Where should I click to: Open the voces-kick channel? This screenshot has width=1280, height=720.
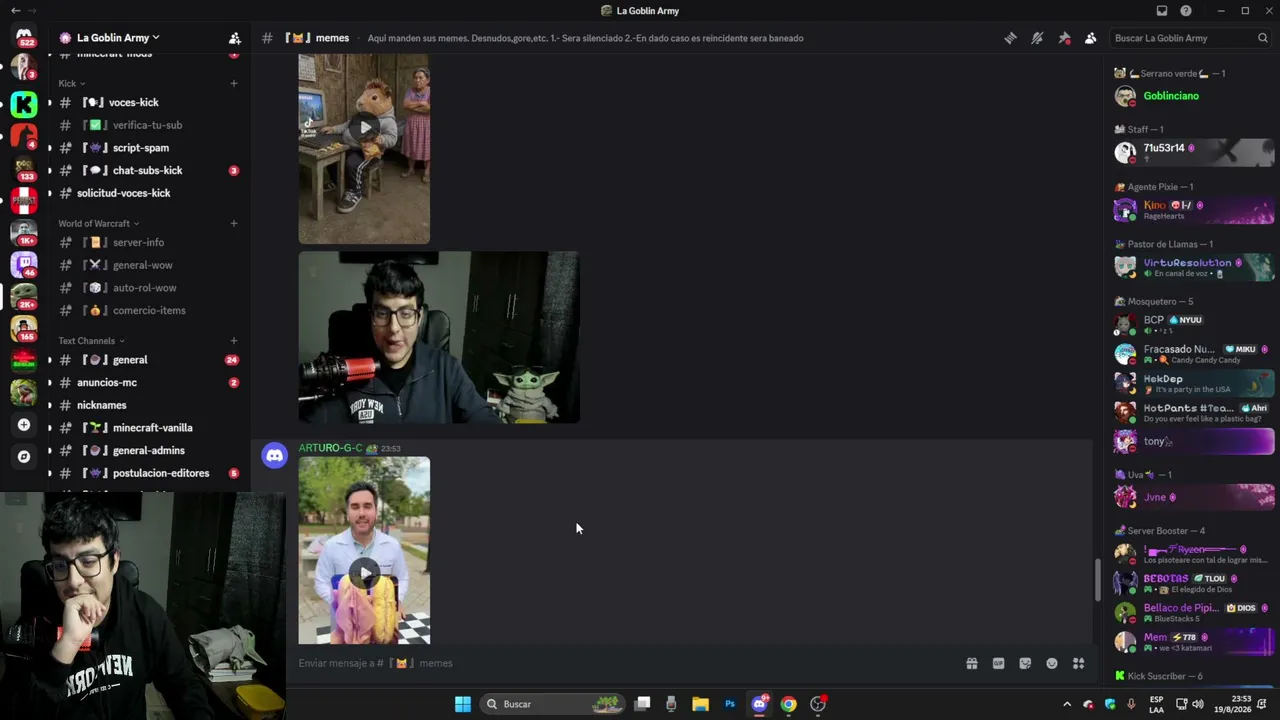[148, 102]
